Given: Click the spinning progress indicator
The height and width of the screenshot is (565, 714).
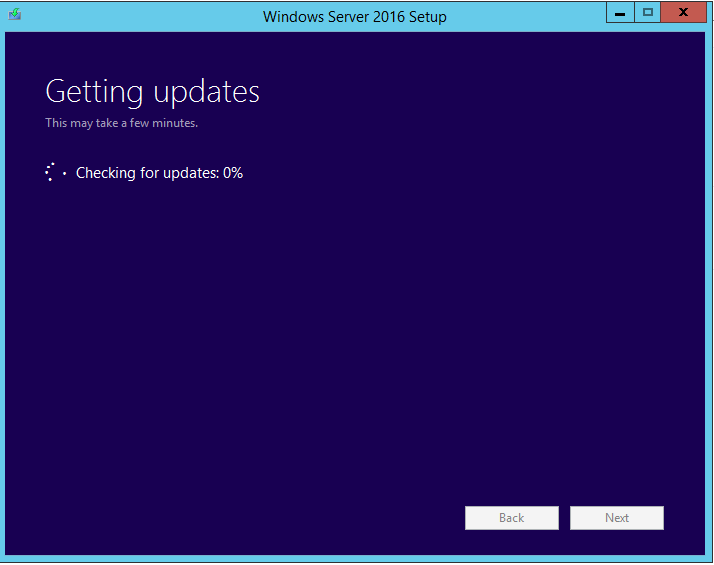Looking at the screenshot, I should pyautogui.click(x=56, y=172).
